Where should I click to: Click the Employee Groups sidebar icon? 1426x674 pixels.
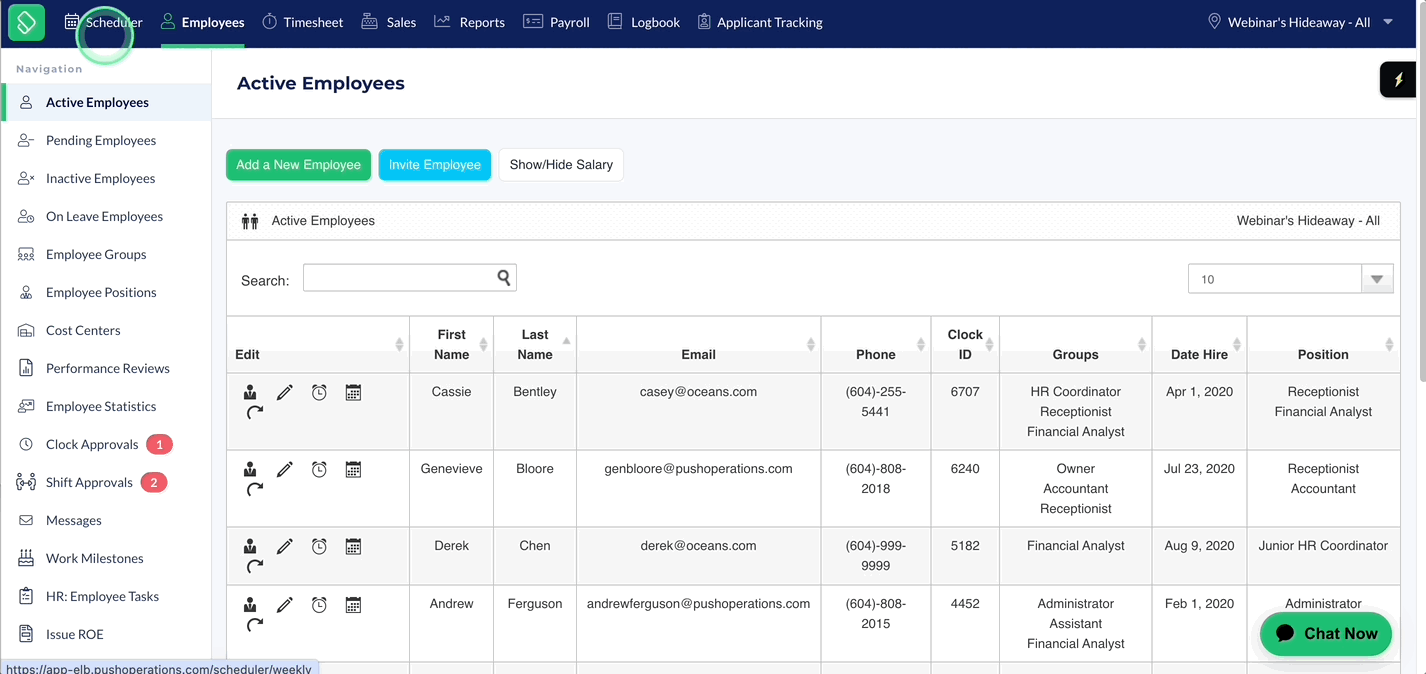tap(26, 254)
